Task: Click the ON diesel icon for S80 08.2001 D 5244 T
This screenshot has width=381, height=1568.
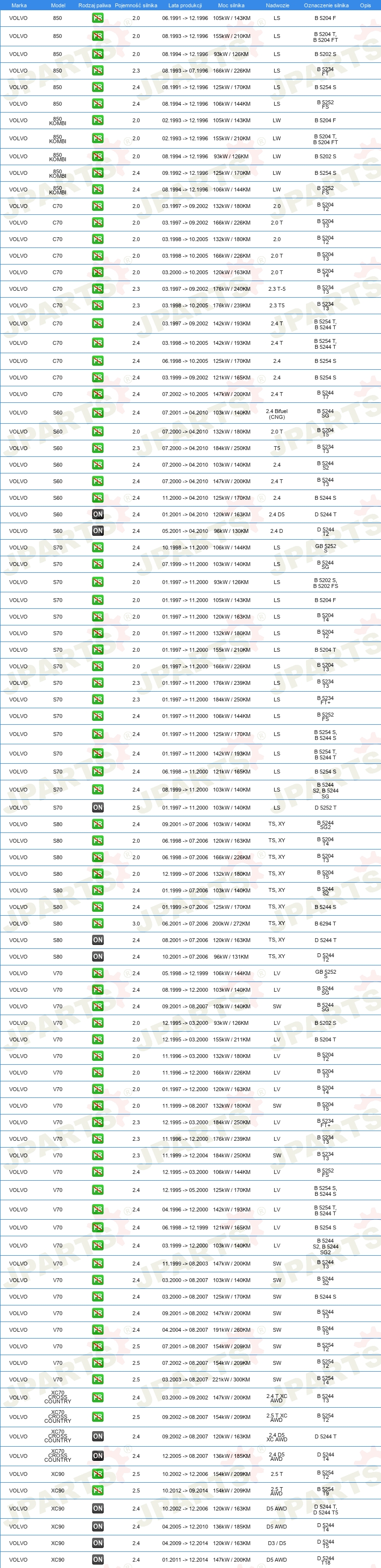Action: pyautogui.click(x=97, y=940)
